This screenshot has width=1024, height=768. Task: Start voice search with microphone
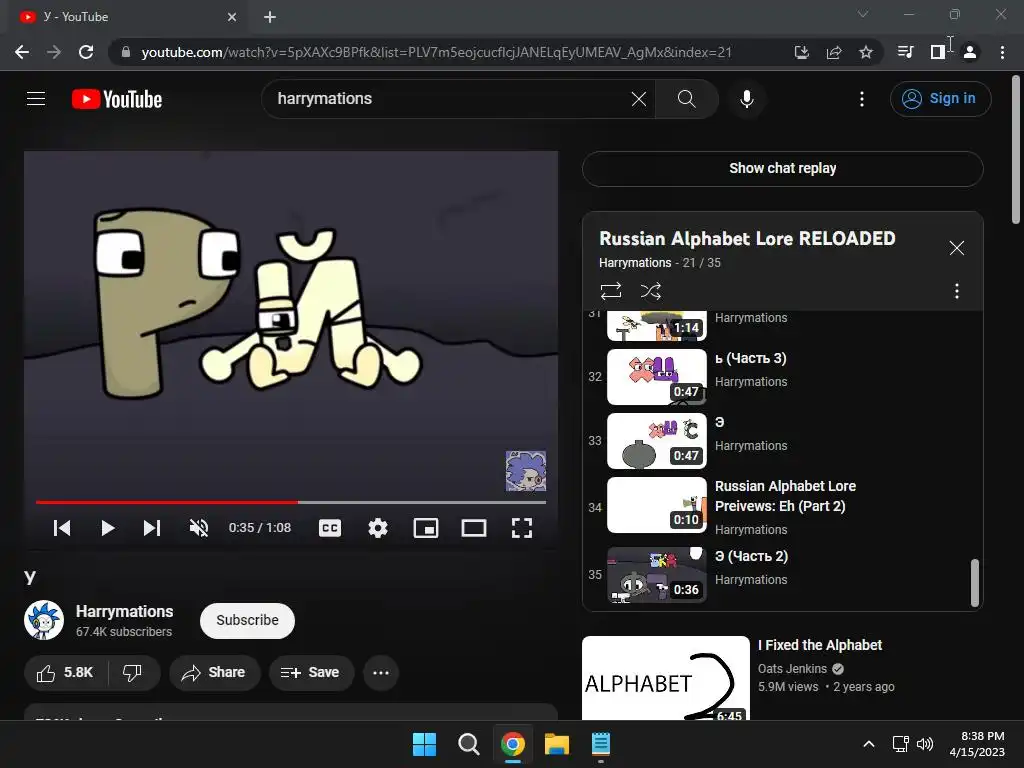tap(746, 99)
